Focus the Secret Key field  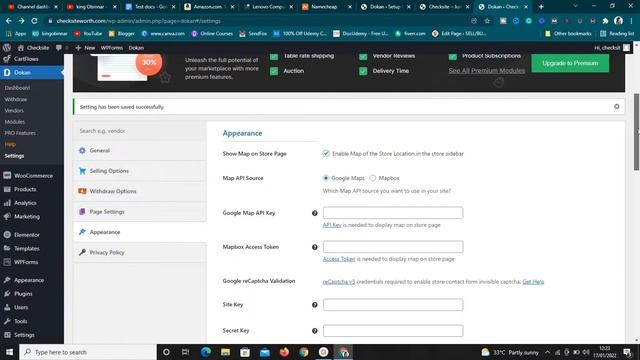pos(393,331)
